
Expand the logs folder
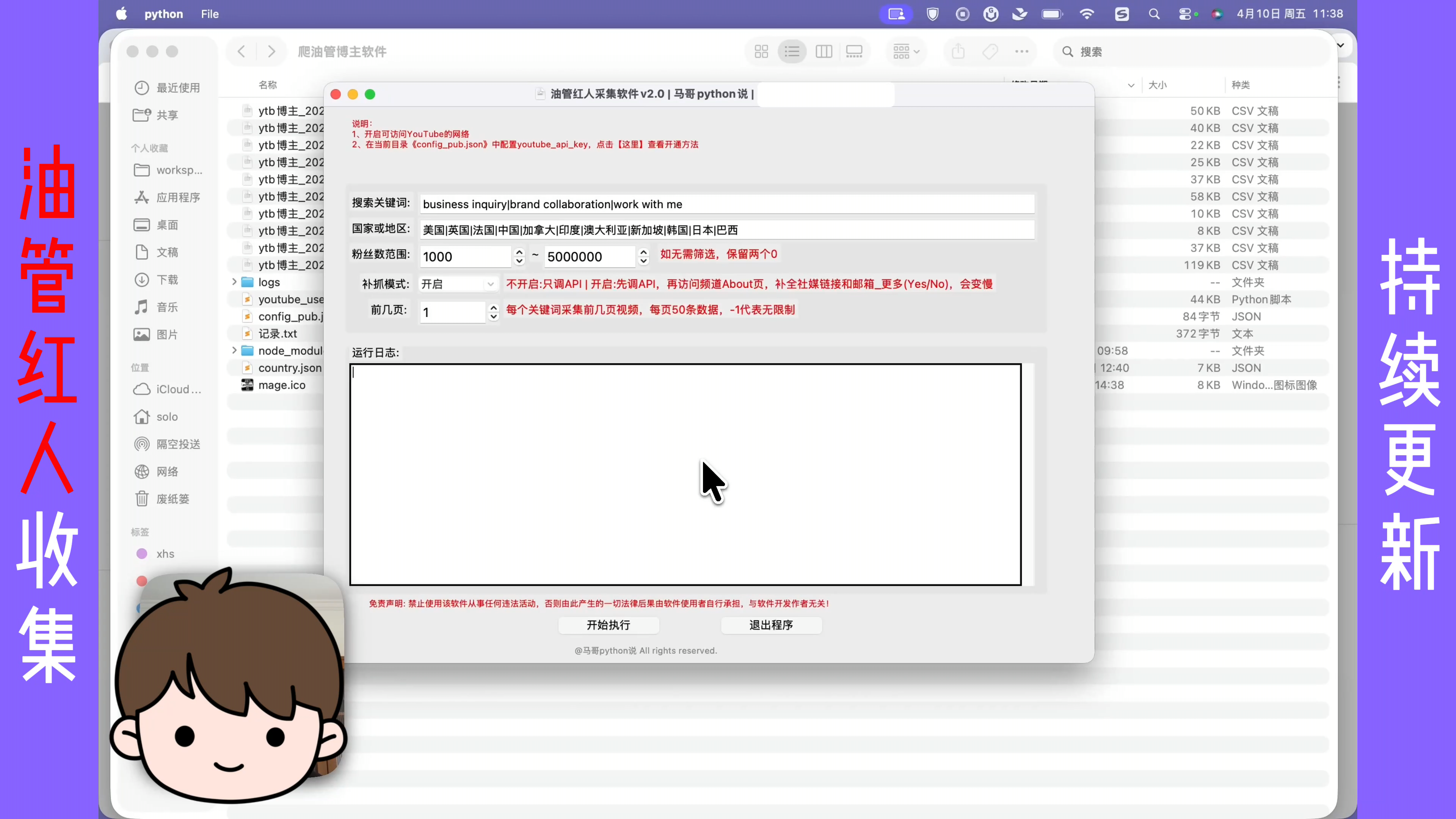tap(234, 281)
